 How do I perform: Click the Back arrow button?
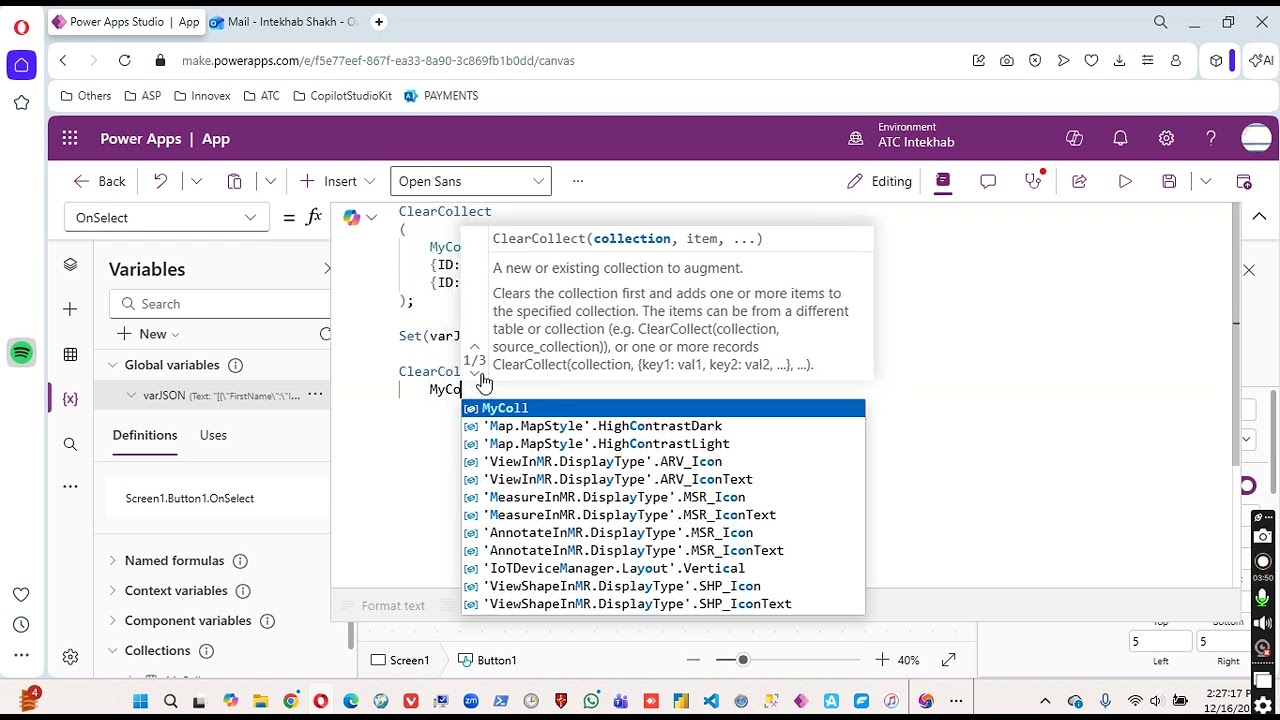[x=99, y=181]
